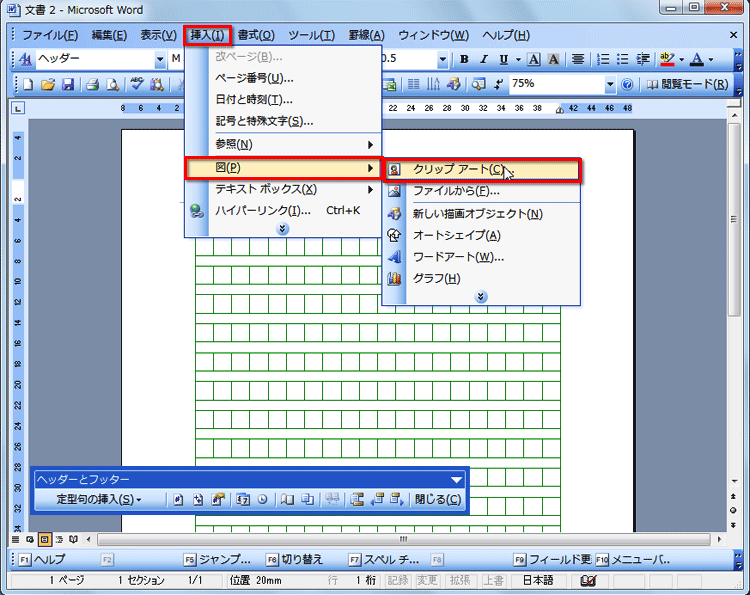Toggle character border A button
Image resolution: width=750 pixels, height=595 pixels.
[534, 59]
